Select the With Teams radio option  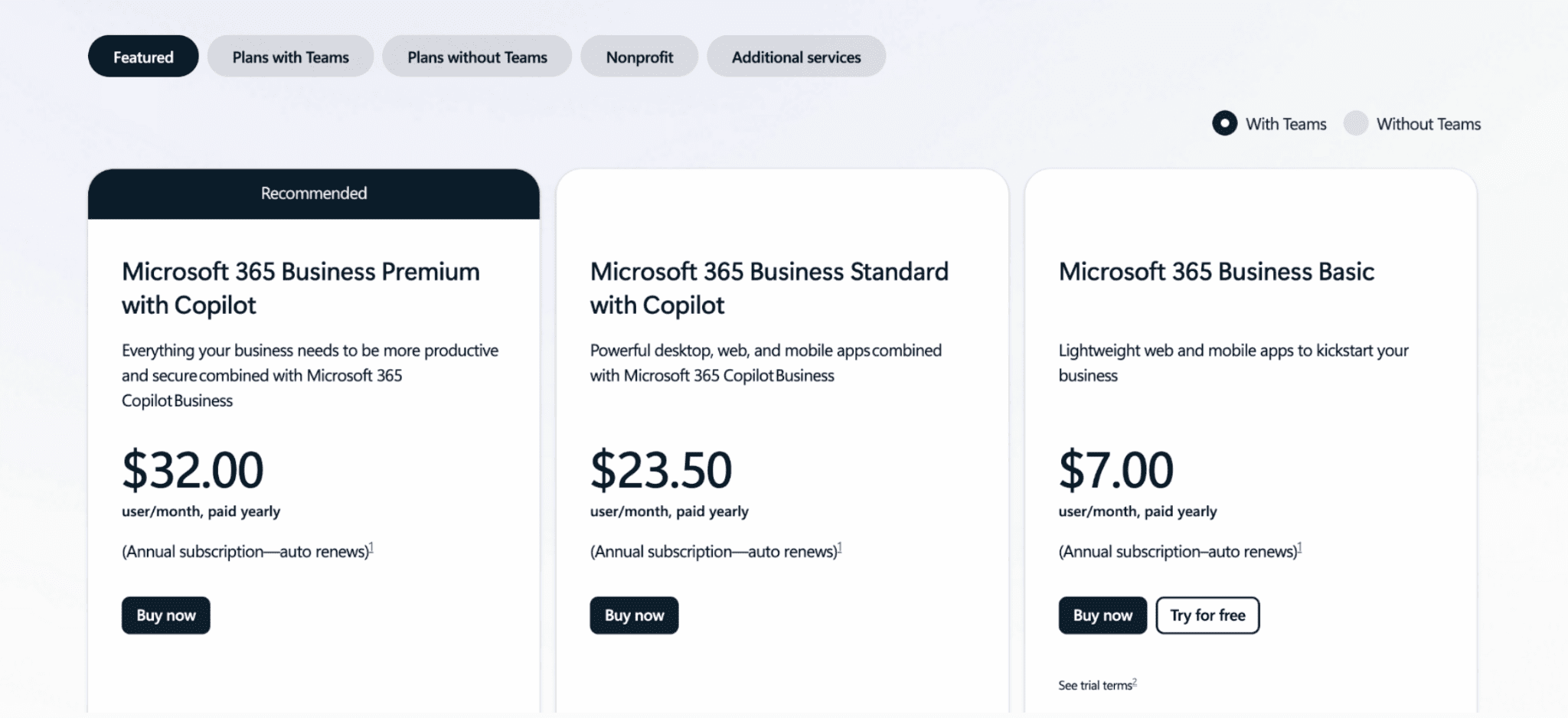1224,123
